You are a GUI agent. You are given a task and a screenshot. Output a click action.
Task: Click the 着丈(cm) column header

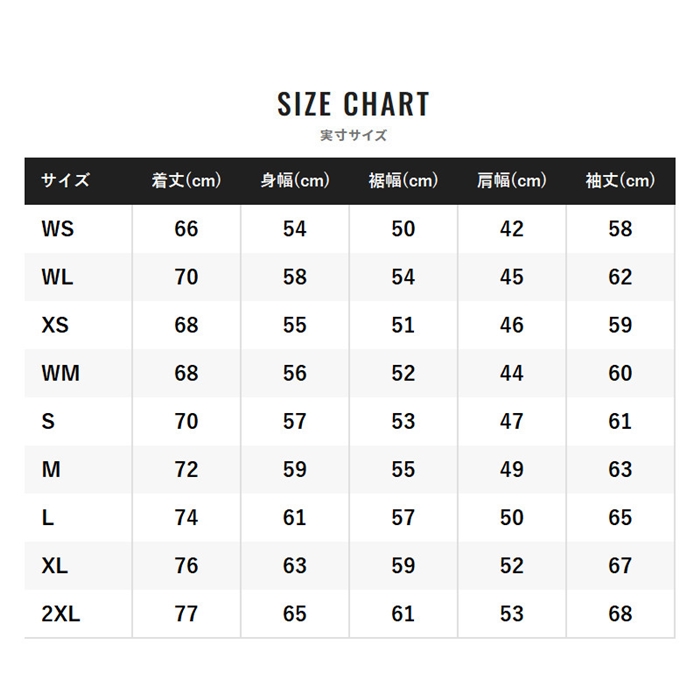(186, 181)
